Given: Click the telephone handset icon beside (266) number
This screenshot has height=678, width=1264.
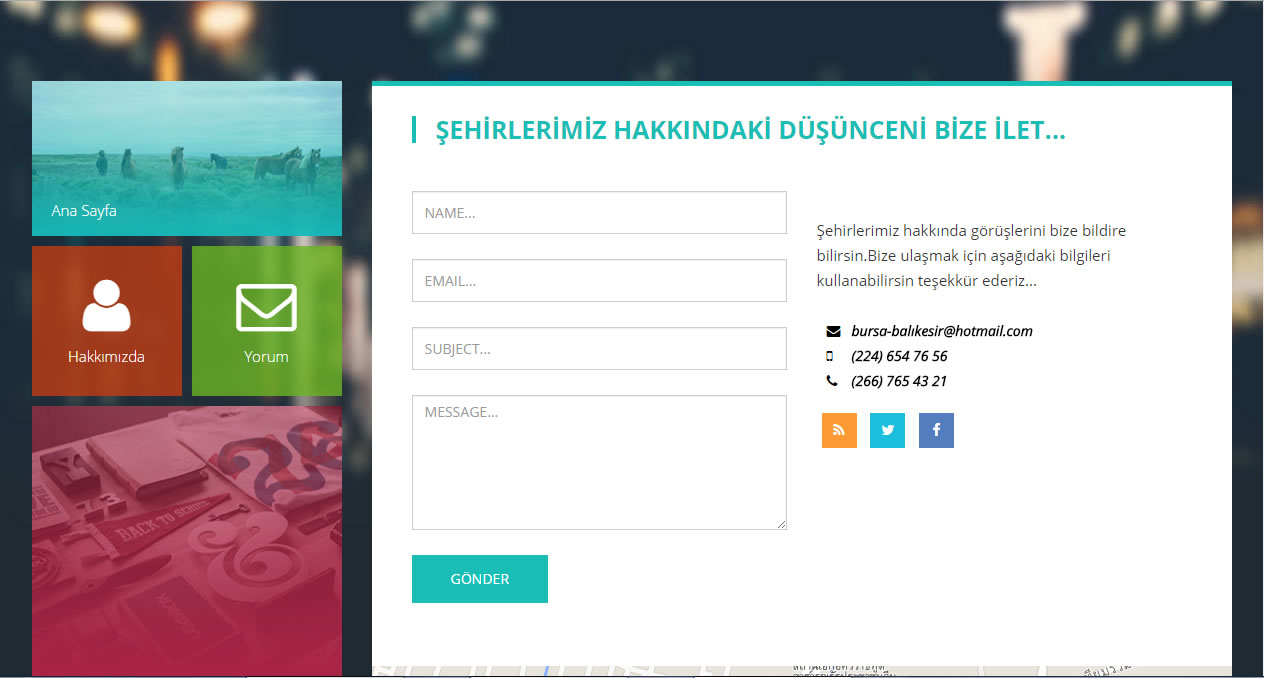Looking at the screenshot, I should tap(833, 381).
